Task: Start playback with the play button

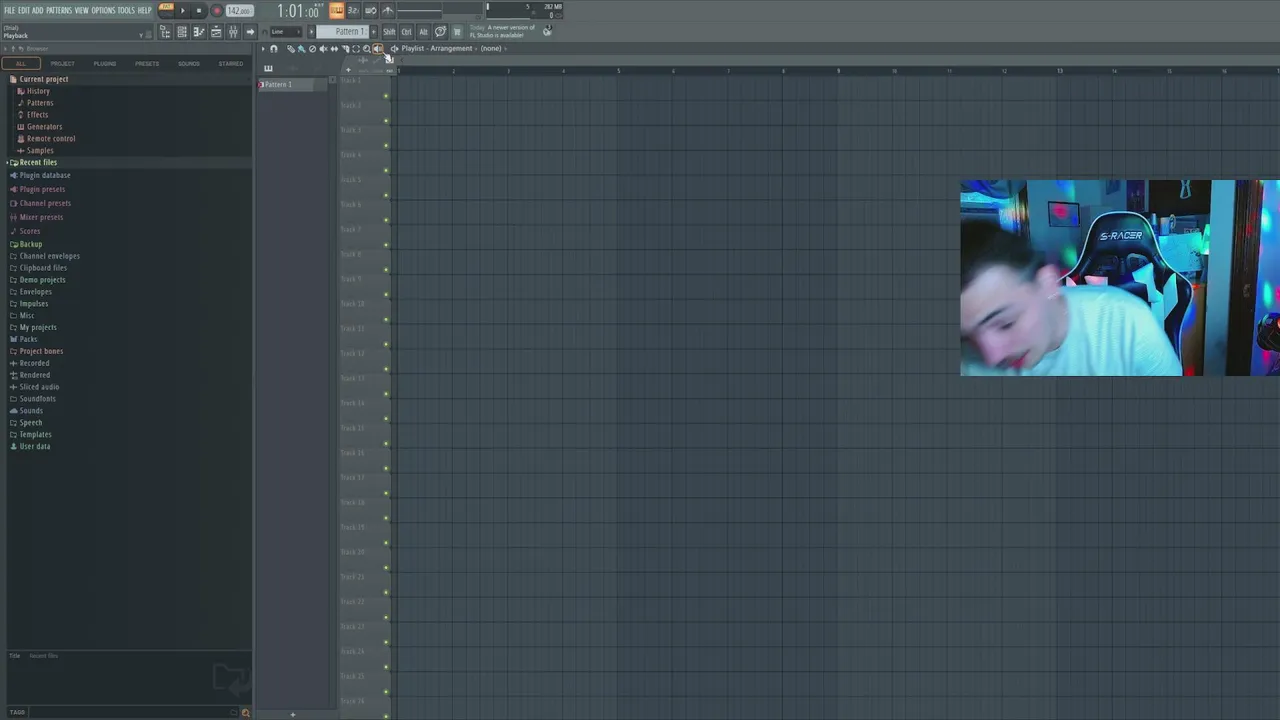Action: click(x=182, y=10)
